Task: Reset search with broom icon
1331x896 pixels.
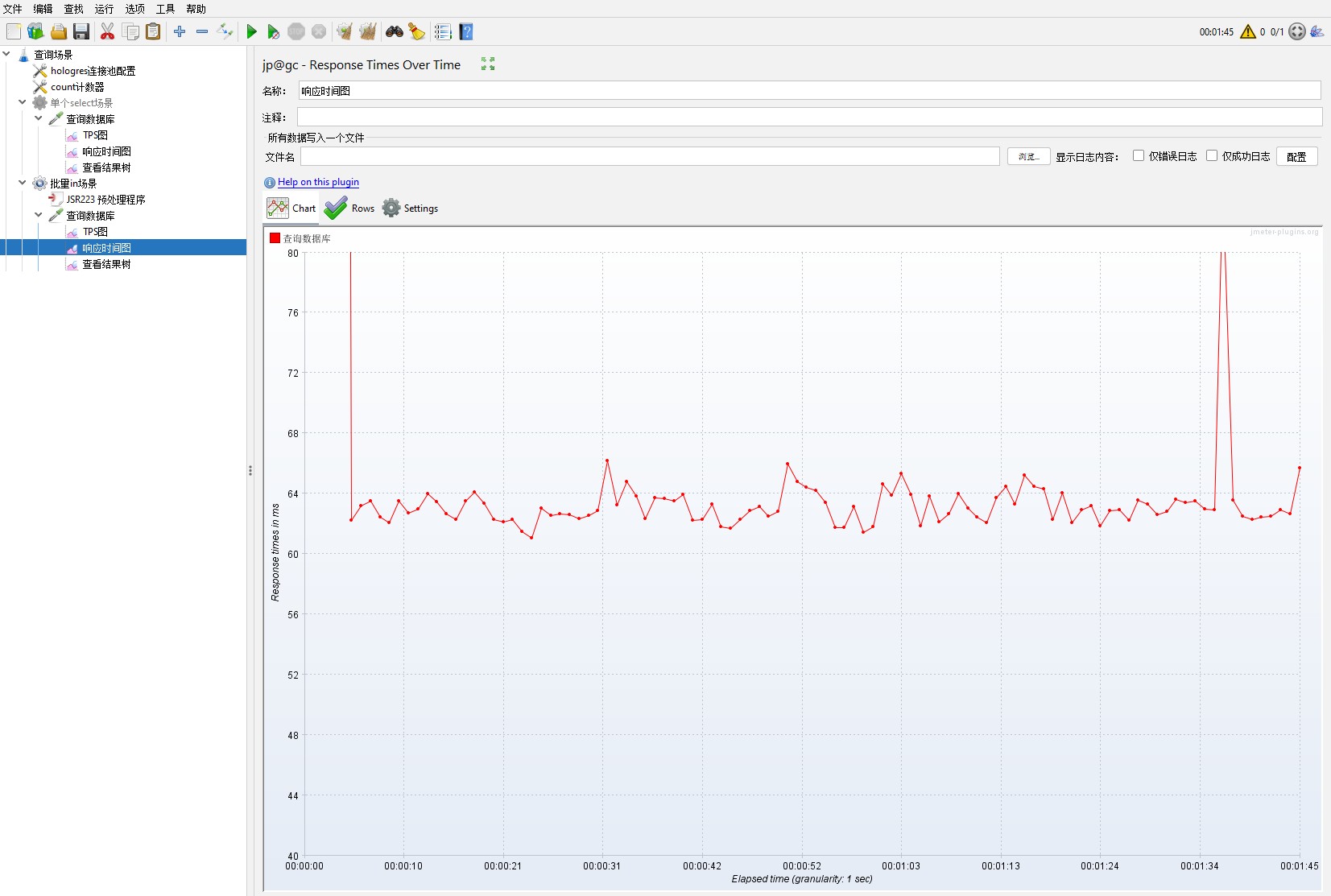Action: [x=416, y=31]
